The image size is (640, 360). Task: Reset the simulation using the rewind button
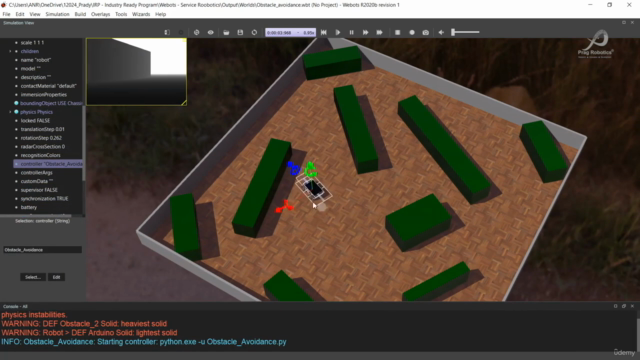point(324,32)
